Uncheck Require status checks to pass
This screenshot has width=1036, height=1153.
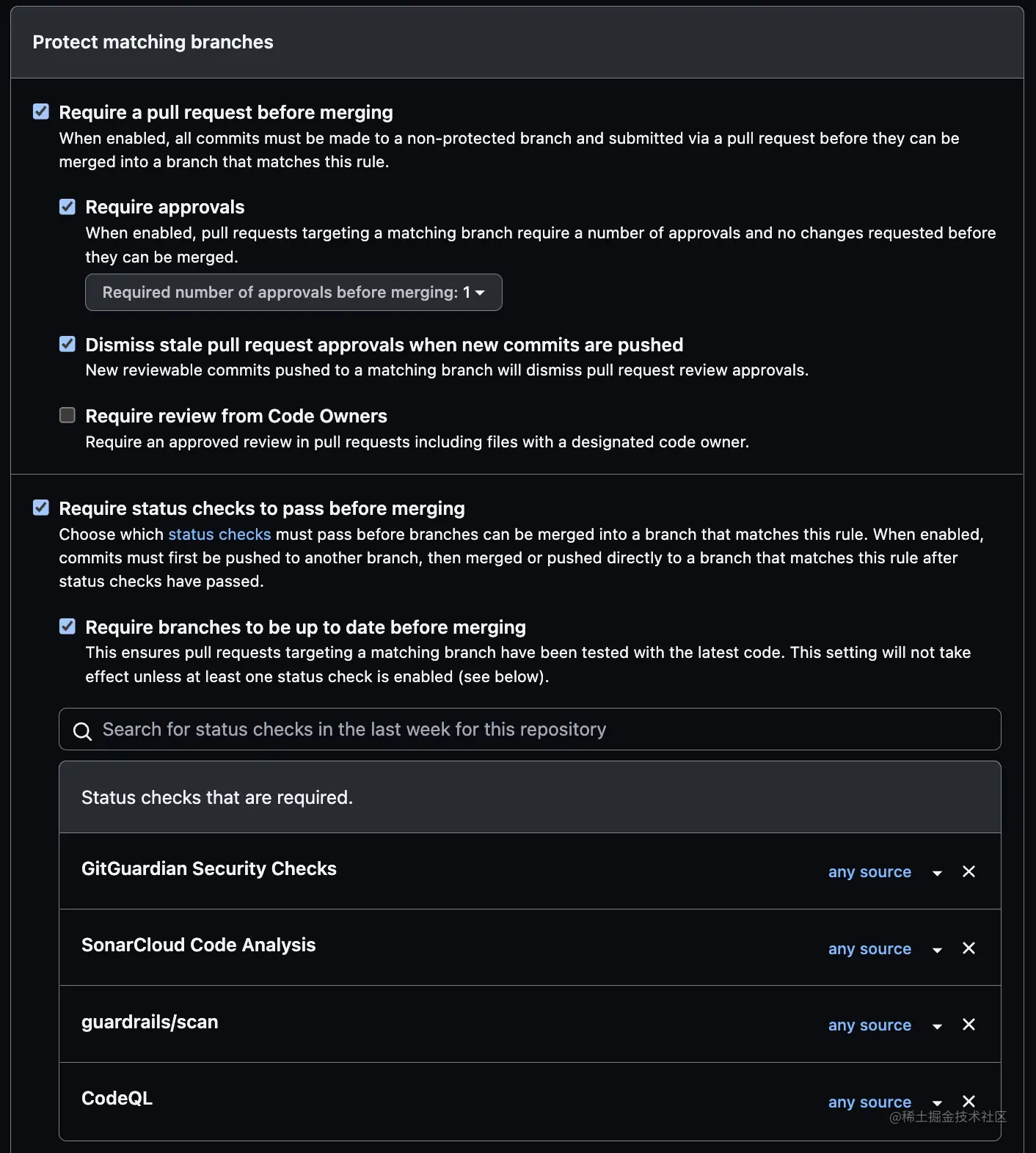tap(41, 508)
